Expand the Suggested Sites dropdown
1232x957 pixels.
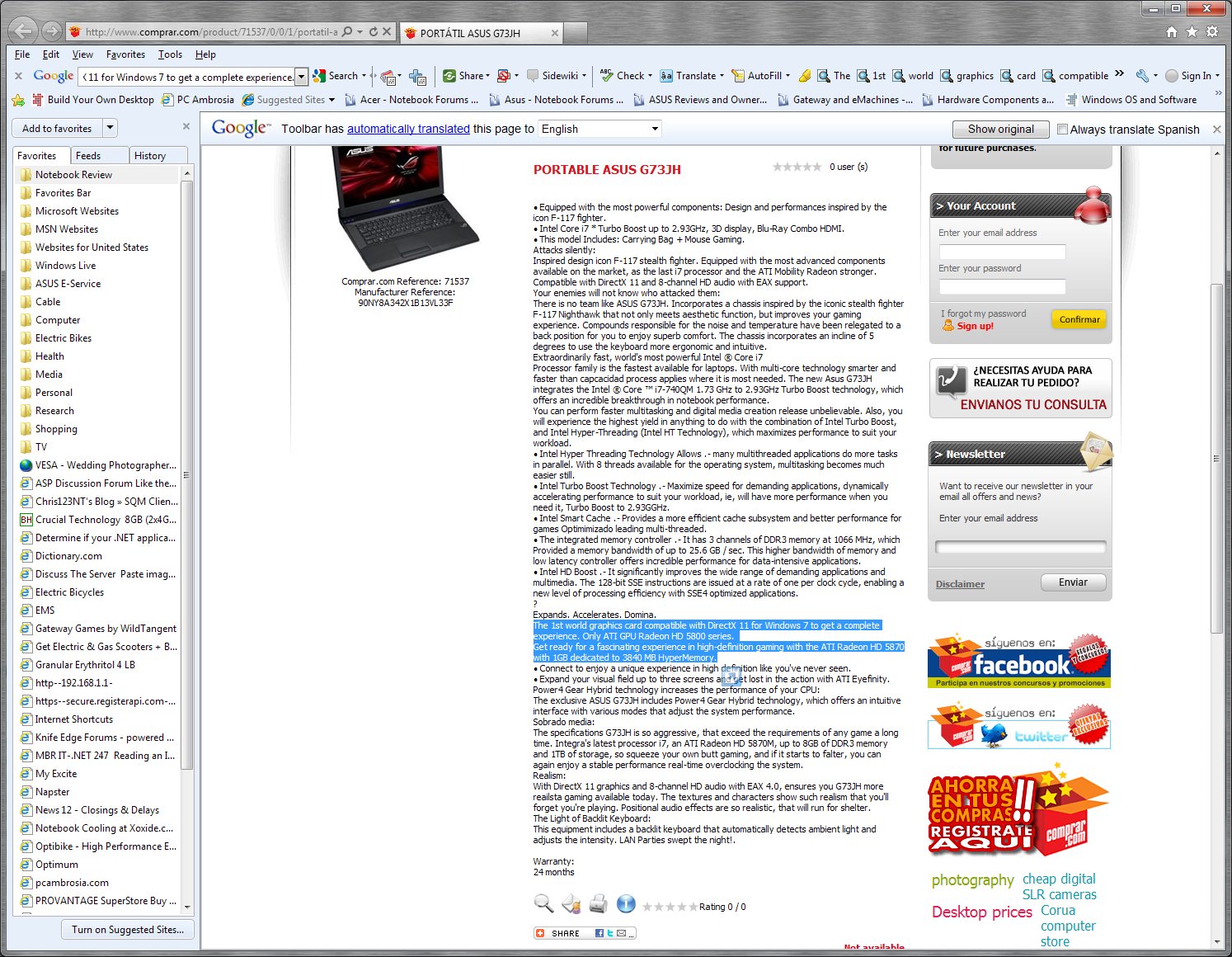click(x=332, y=100)
